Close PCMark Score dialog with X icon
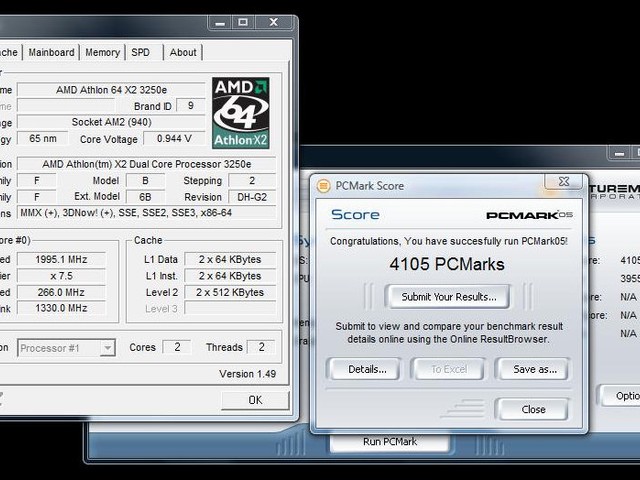The image size is (640, 480). tap(564, 181)
